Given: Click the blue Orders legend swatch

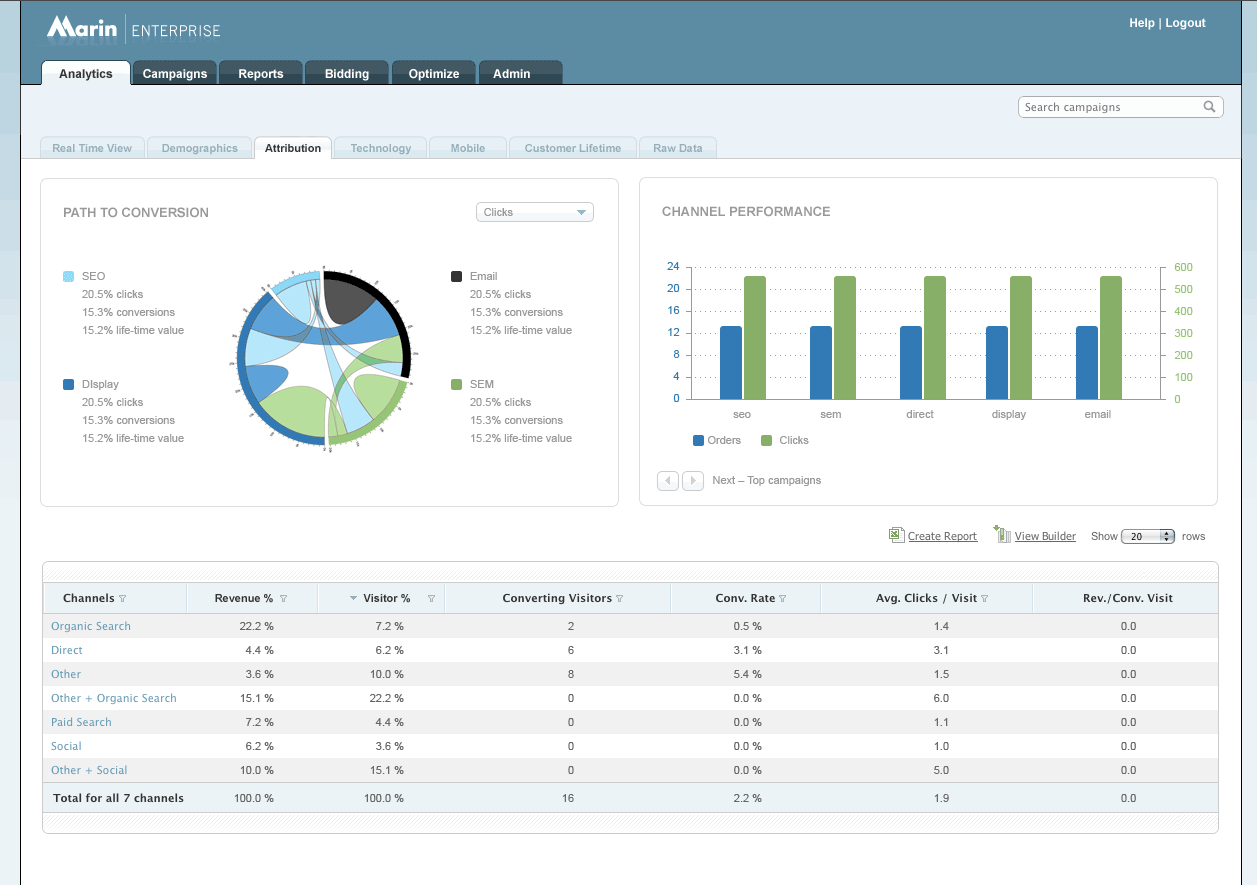Looking at the screenshot, I should [698, 440].
